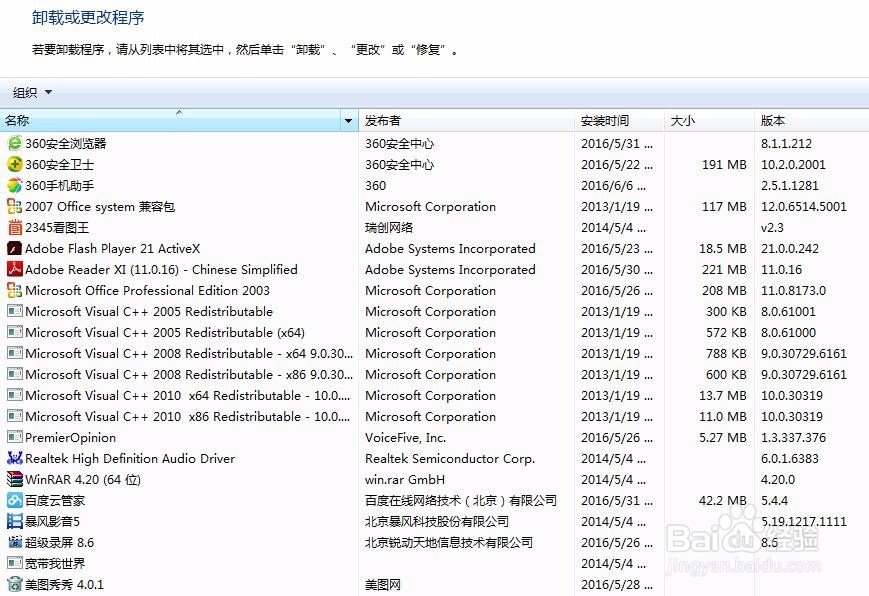Screen dimensions: 869x596
Task: Sort by the 大小 column header
Action: click(709, 120)
